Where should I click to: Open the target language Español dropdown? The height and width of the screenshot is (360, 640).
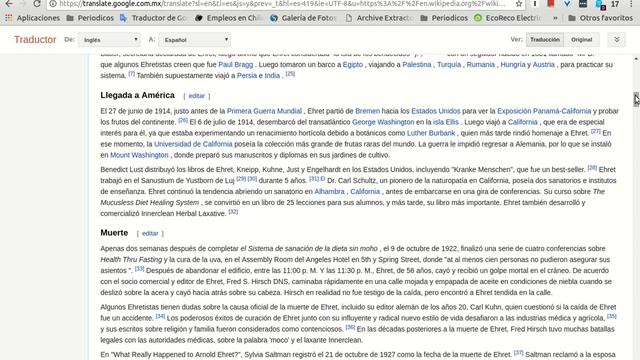pos(195,40)
